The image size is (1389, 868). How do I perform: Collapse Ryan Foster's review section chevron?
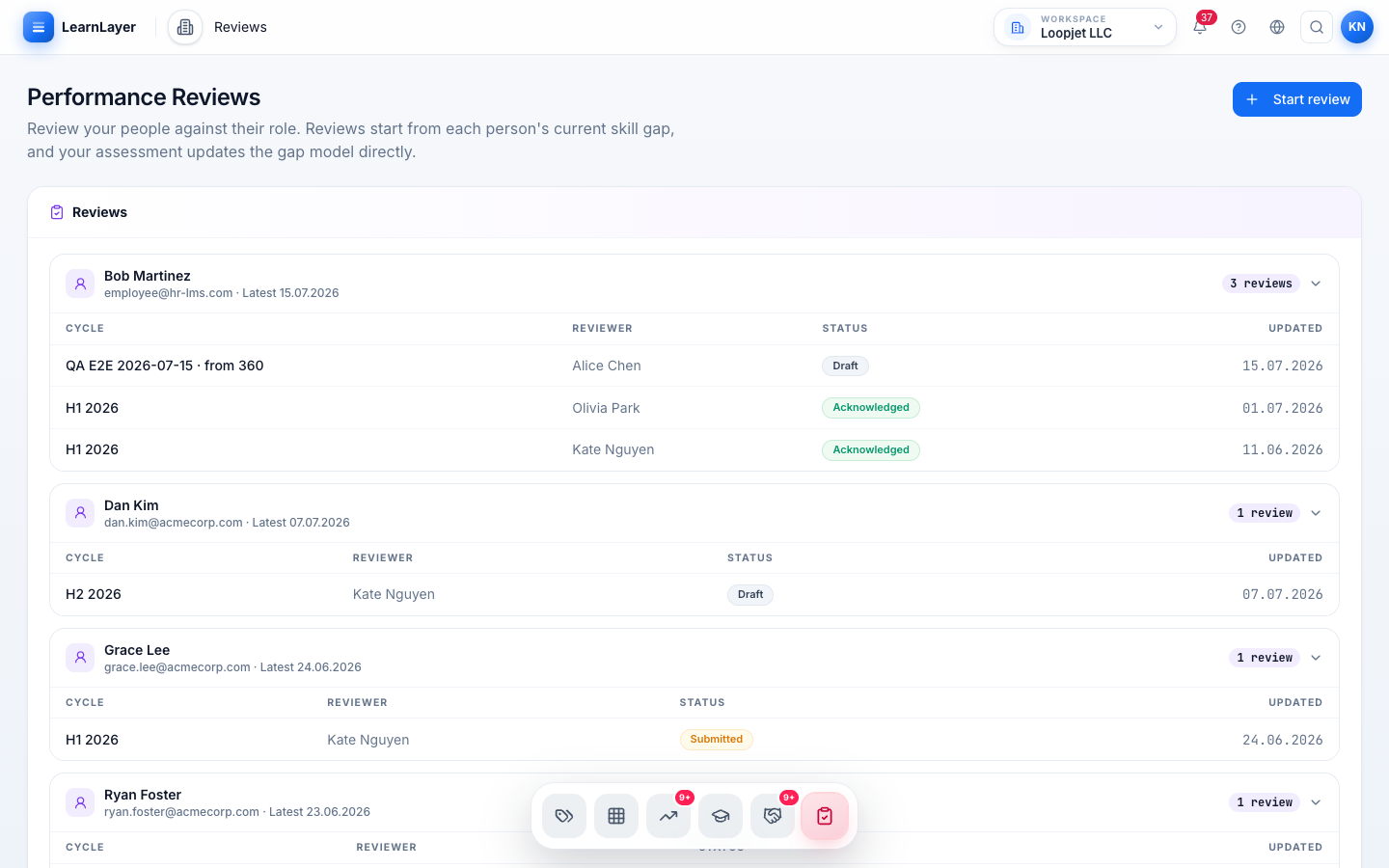pyautogui.click(x=1316, y=802)
